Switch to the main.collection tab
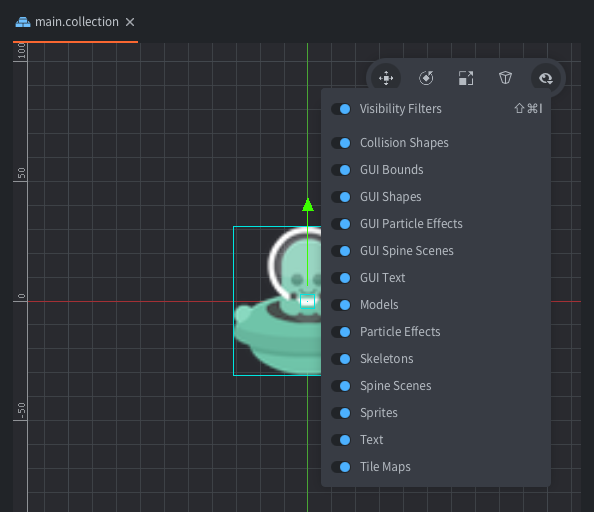The width and height of the screenshot is (594, 512). point(77,22)
